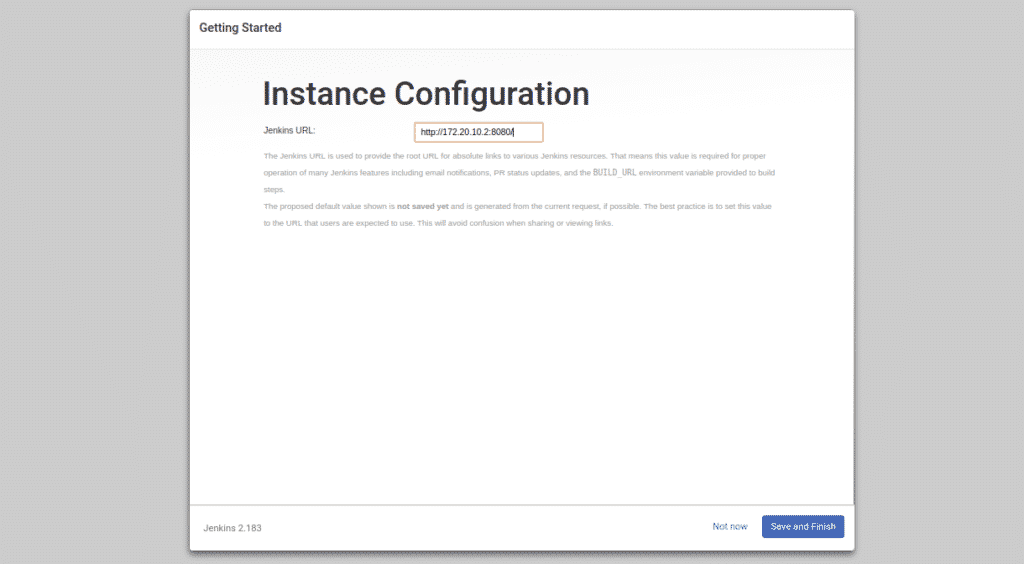Image resolution: width=1024 pixels, height=564 pixels.
Task: Click the Getting Started title text
Action: [240, 28]
